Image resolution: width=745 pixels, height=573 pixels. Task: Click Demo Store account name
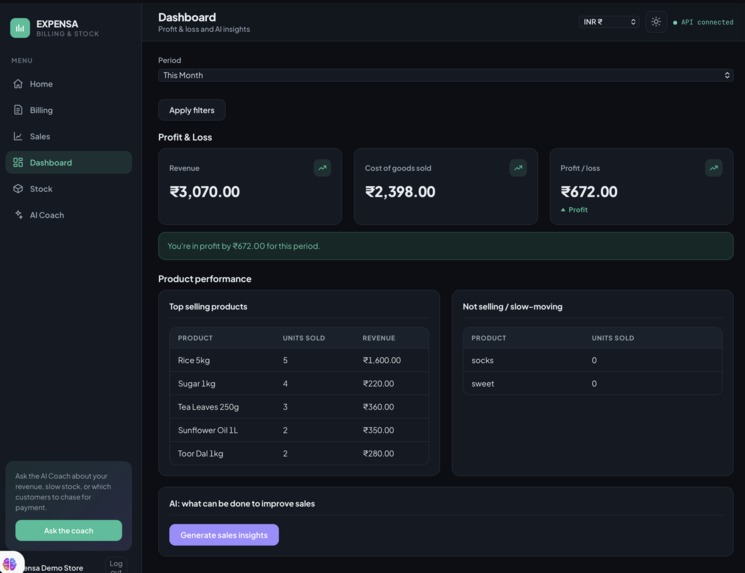pyautogui.click(x=53, y=568)
